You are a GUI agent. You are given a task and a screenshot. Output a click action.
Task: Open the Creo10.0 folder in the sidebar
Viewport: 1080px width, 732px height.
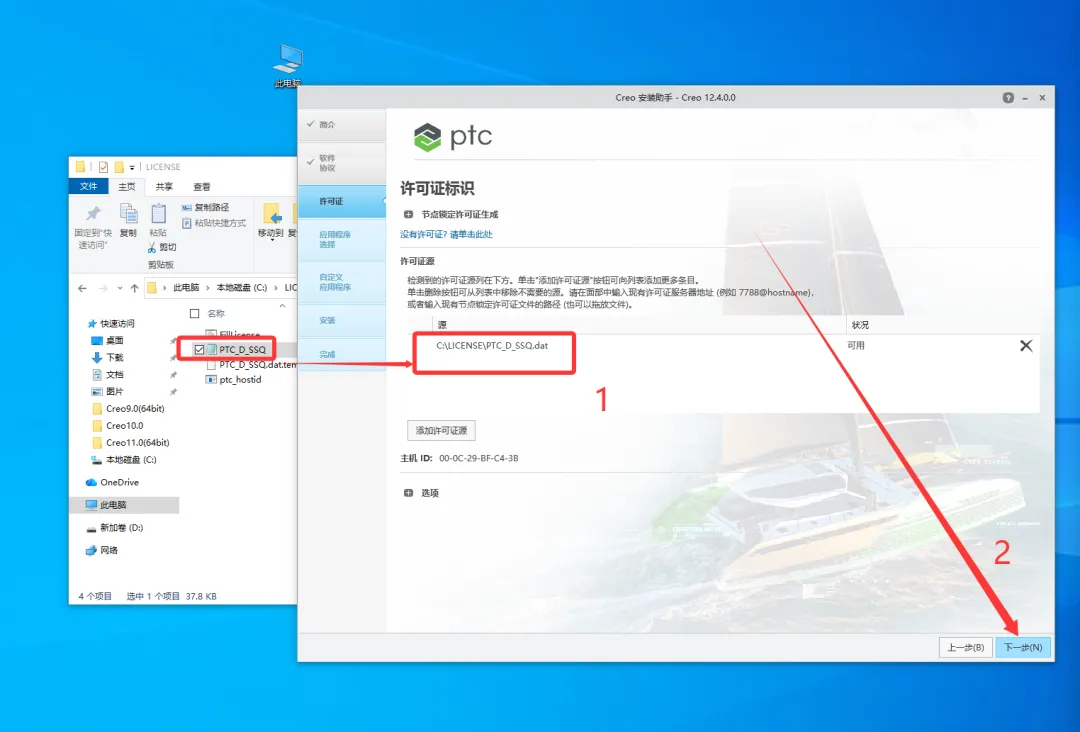click(x=125, y=426)
